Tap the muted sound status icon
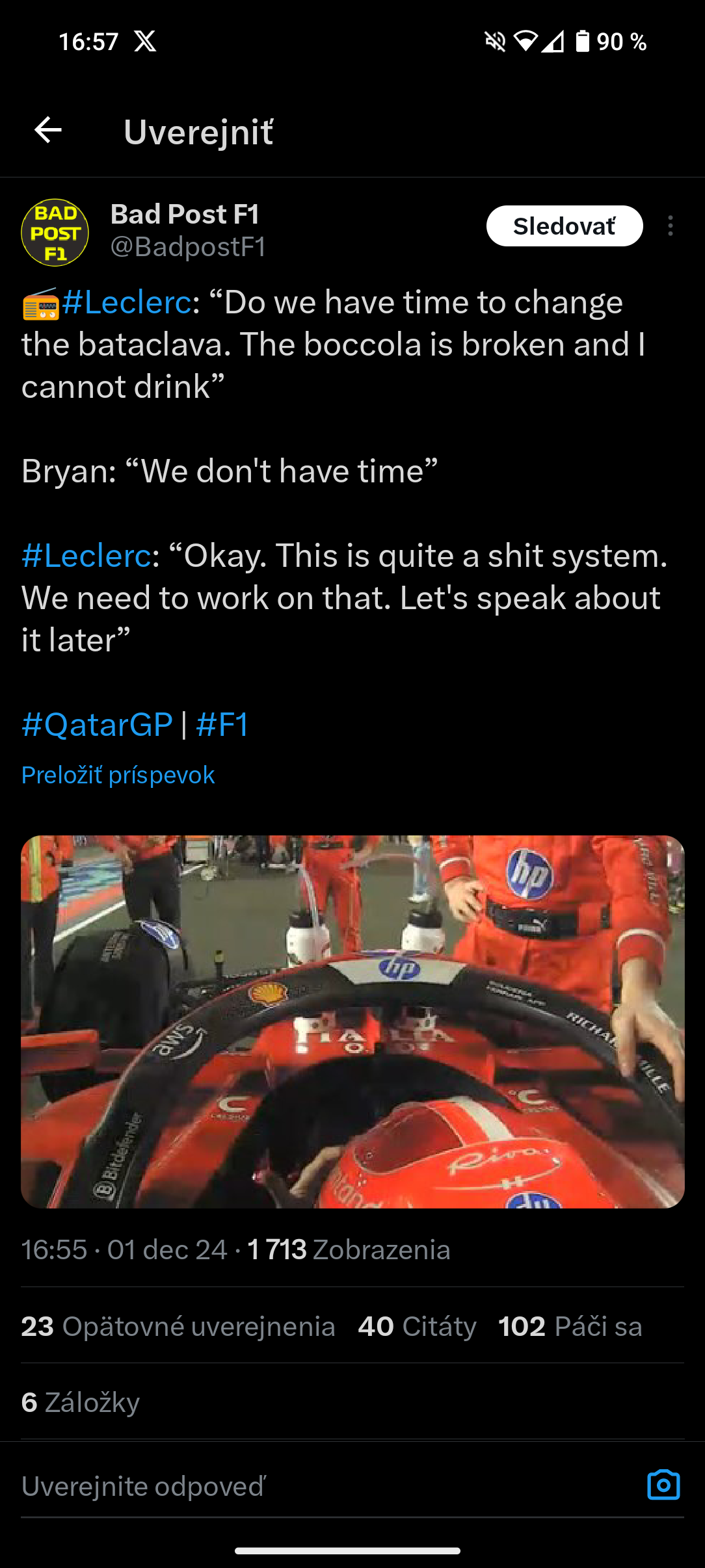 (496, 42)
